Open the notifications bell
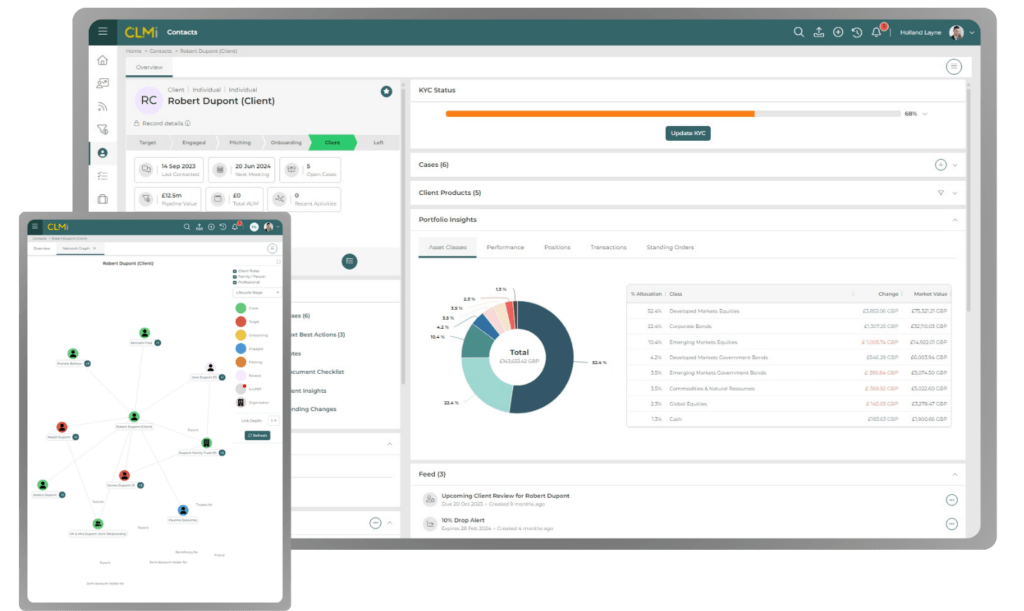This screenshot has width=1024, height=611. 877,32
